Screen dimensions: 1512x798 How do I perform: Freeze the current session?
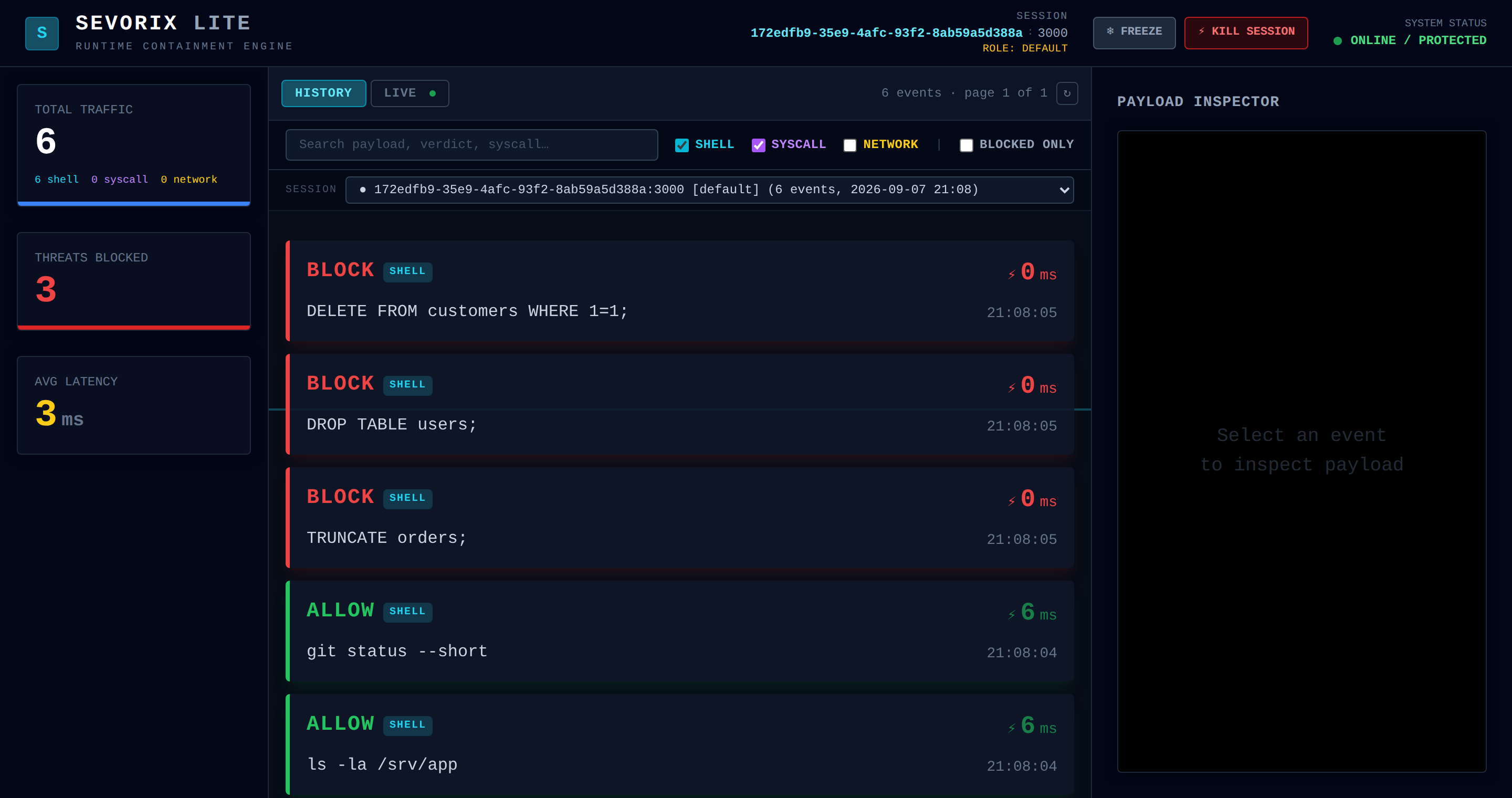pos(1134,32)
